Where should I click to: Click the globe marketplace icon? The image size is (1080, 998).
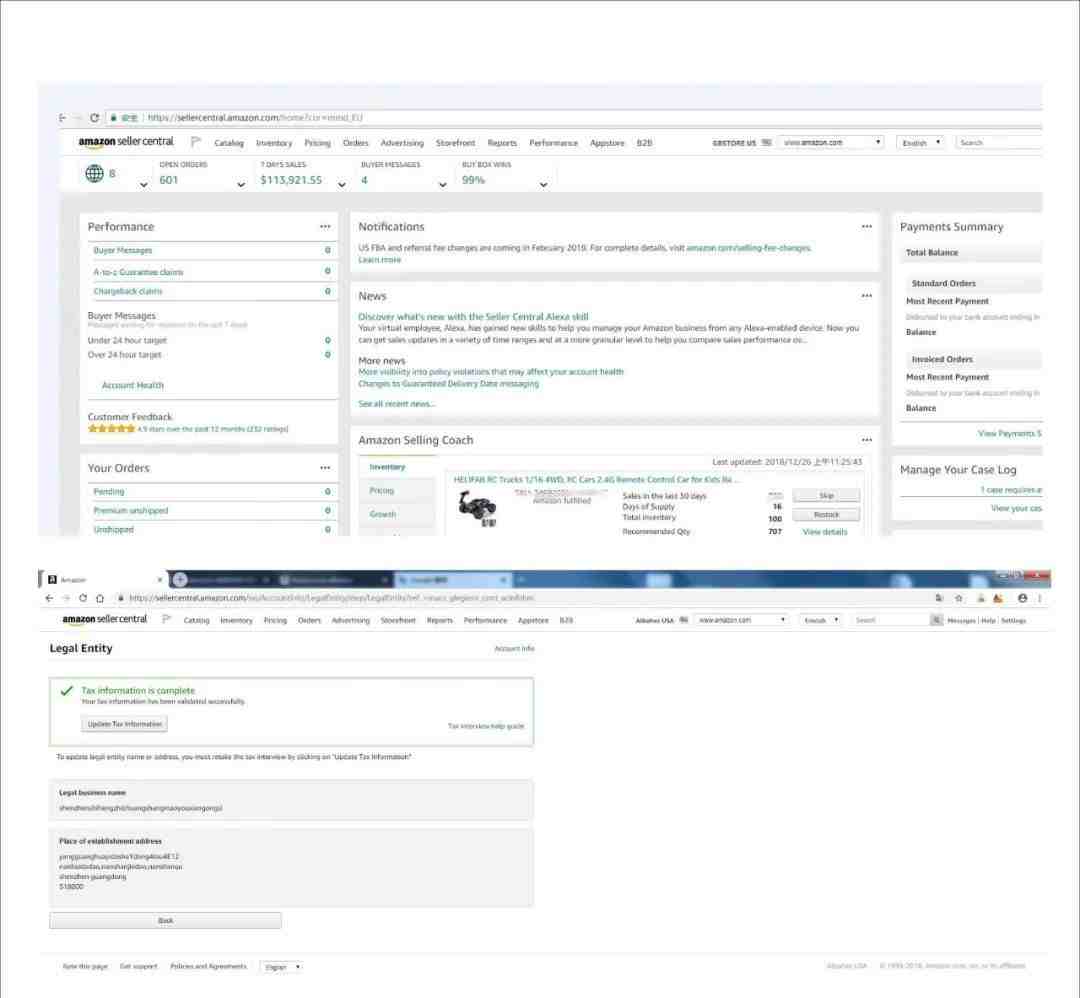click(x=94, y=174)
